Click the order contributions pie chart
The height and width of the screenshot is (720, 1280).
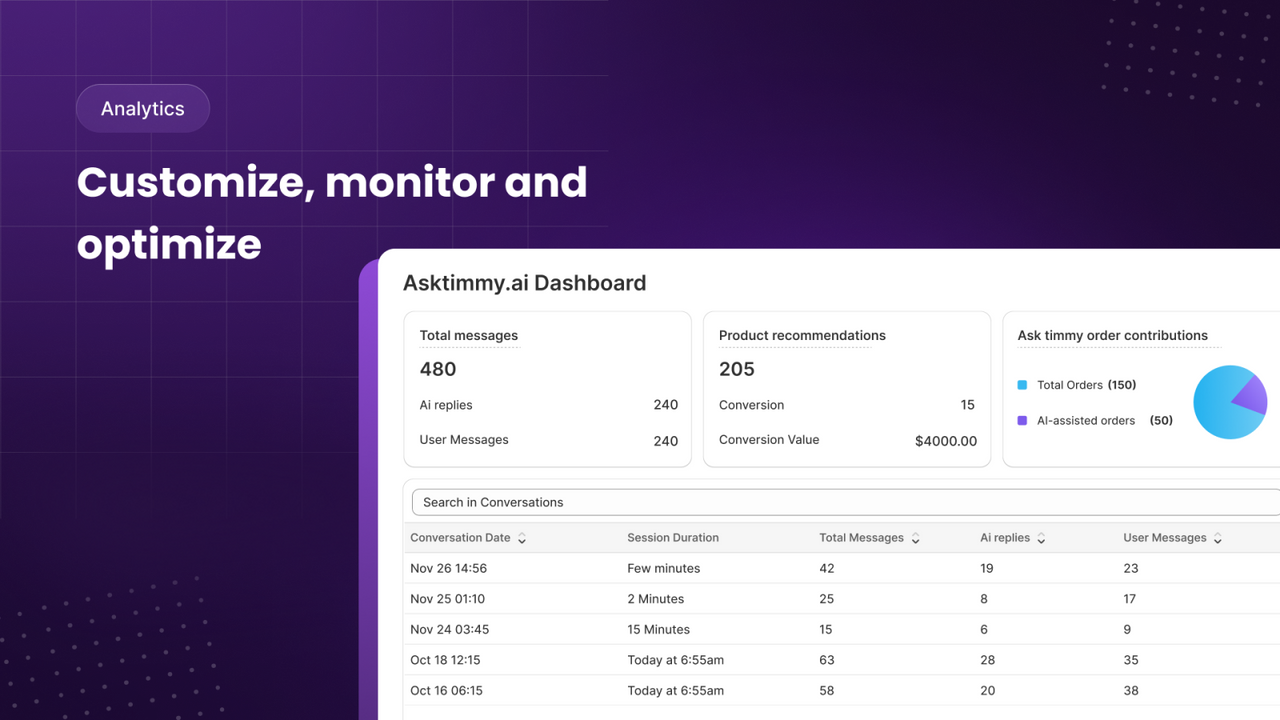click(1230, 402)
